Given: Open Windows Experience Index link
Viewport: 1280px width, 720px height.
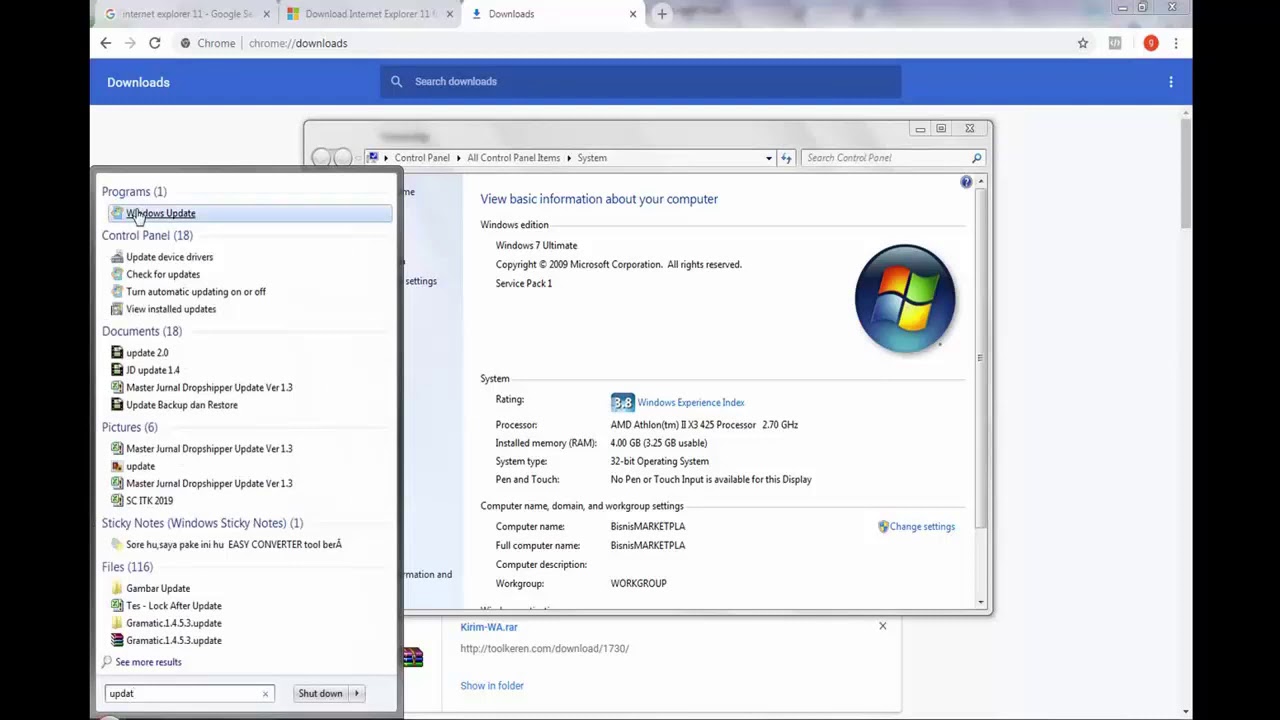Looking at the screenshot, I should pyautogui.click(x=691, y=403).
